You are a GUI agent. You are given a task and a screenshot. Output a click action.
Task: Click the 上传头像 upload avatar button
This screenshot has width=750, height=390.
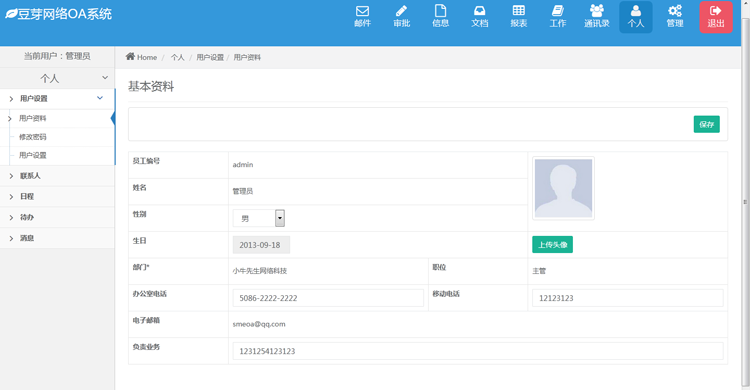coord(552,245)
